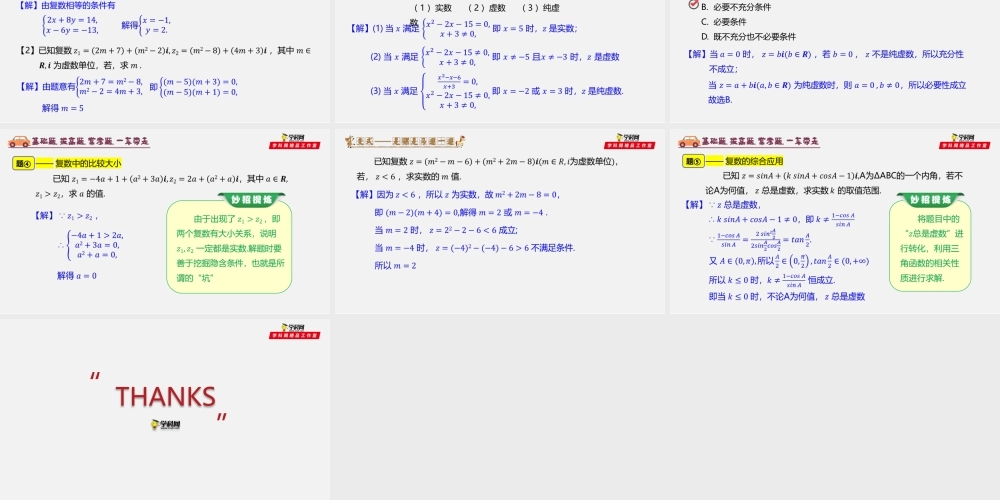The image size is (1000, 500).
Task: Click the text ∵ z 总是虚数
Action: [x=734, y=205]
